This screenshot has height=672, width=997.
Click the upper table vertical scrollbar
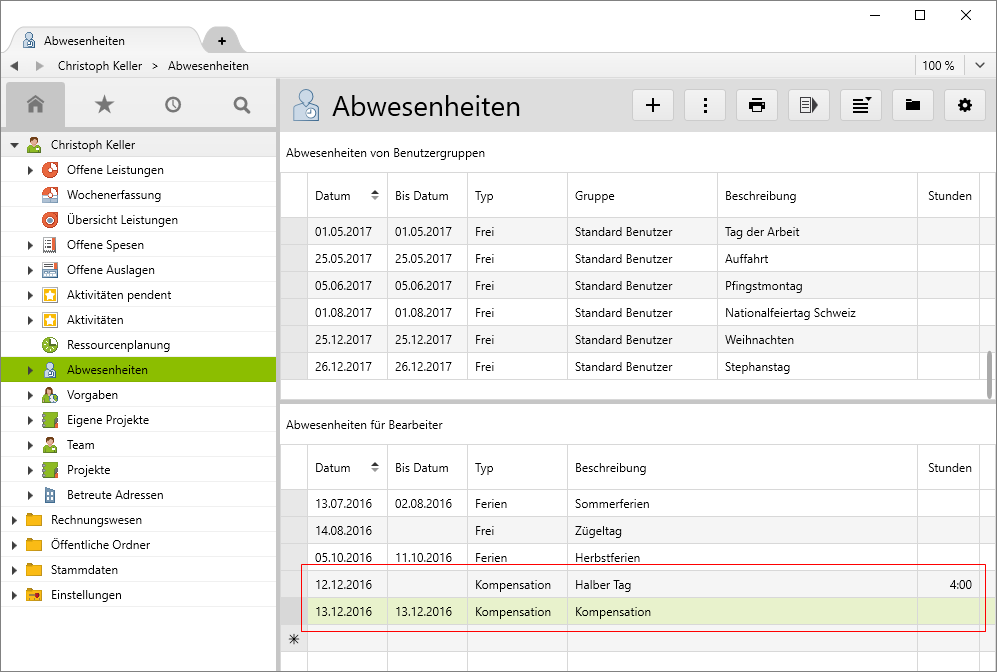989,375
